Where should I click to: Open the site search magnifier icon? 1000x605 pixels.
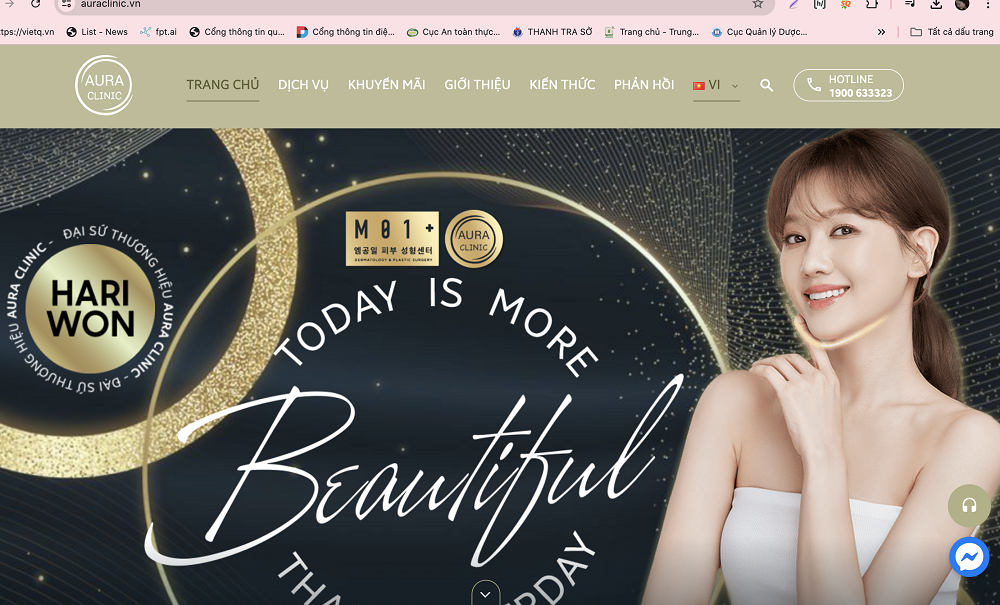pyautogui.click(x=767, y=85)
